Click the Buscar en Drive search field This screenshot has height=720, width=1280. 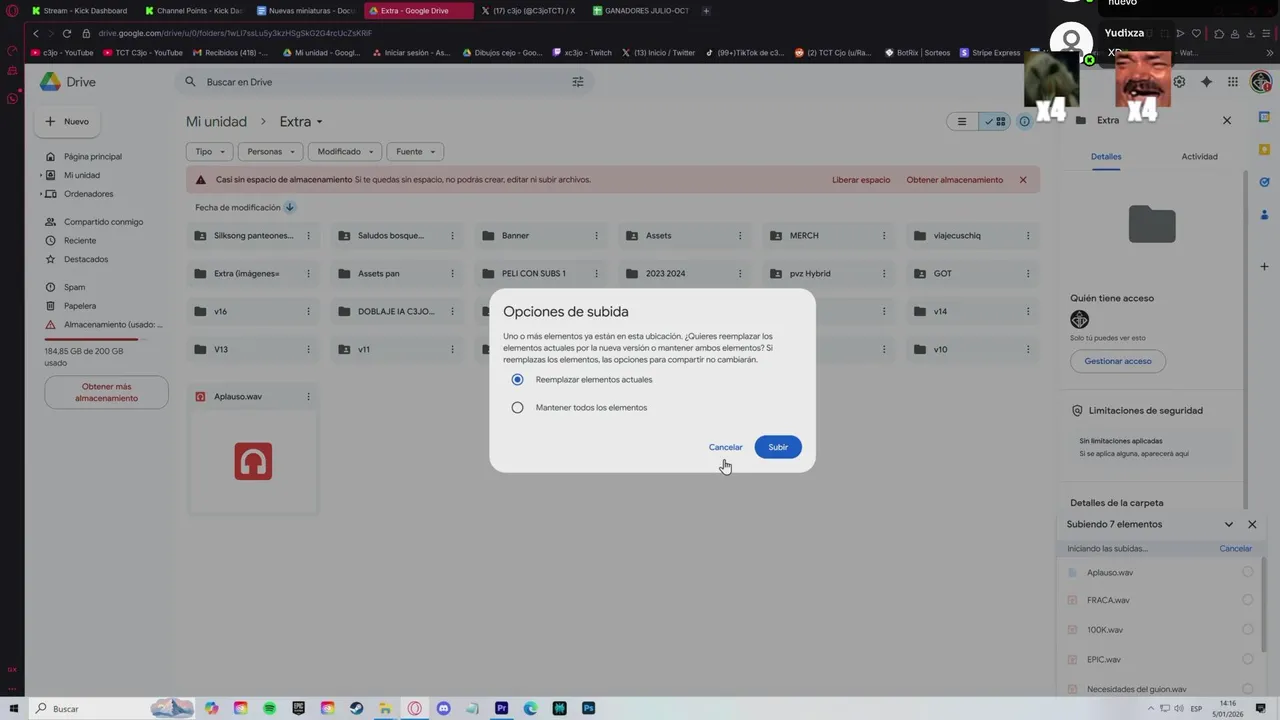(385, 82)
